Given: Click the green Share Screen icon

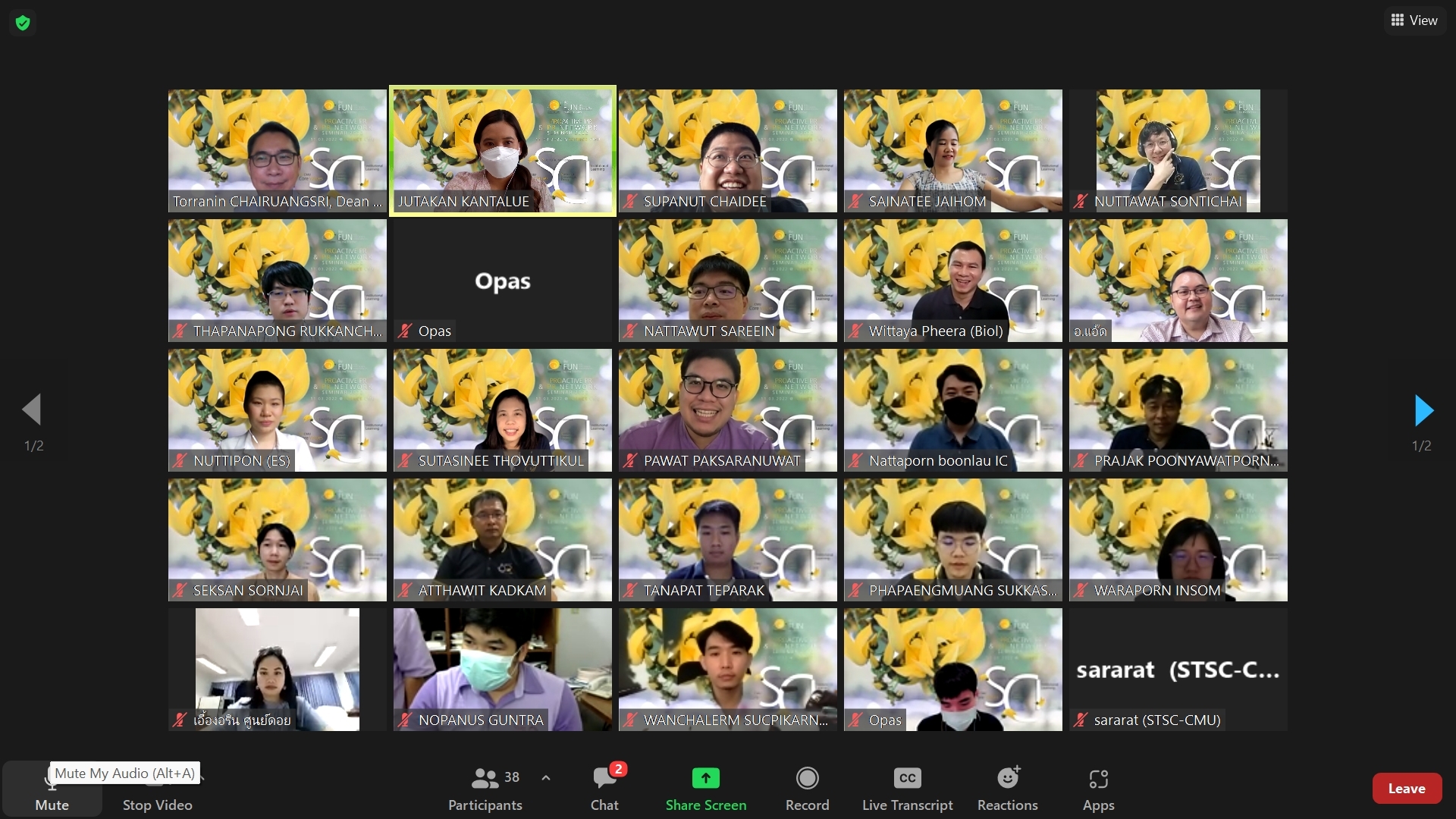Looking at the screenshot, I should pos(705,778).
